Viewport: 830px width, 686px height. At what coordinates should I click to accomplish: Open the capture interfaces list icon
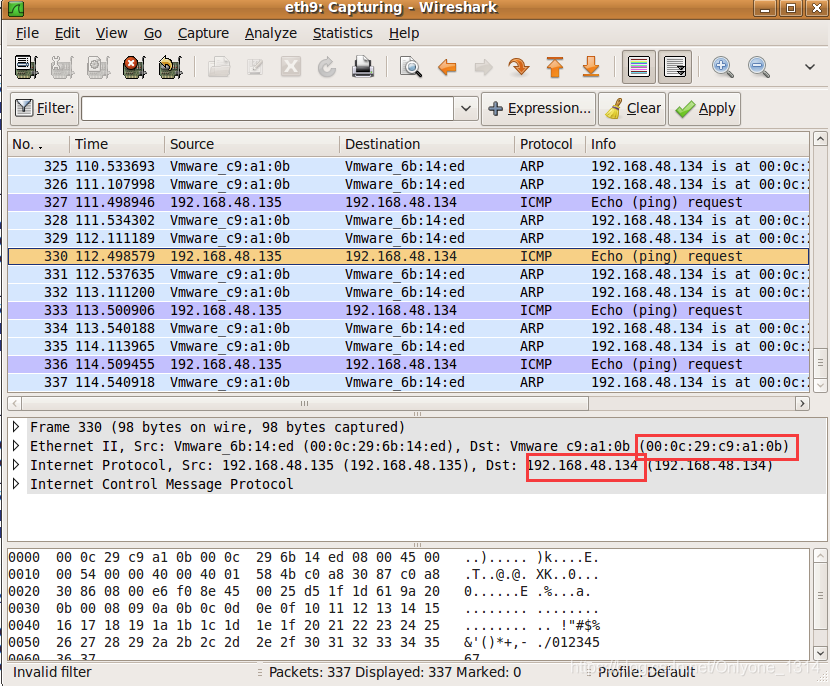pos(26,67)
